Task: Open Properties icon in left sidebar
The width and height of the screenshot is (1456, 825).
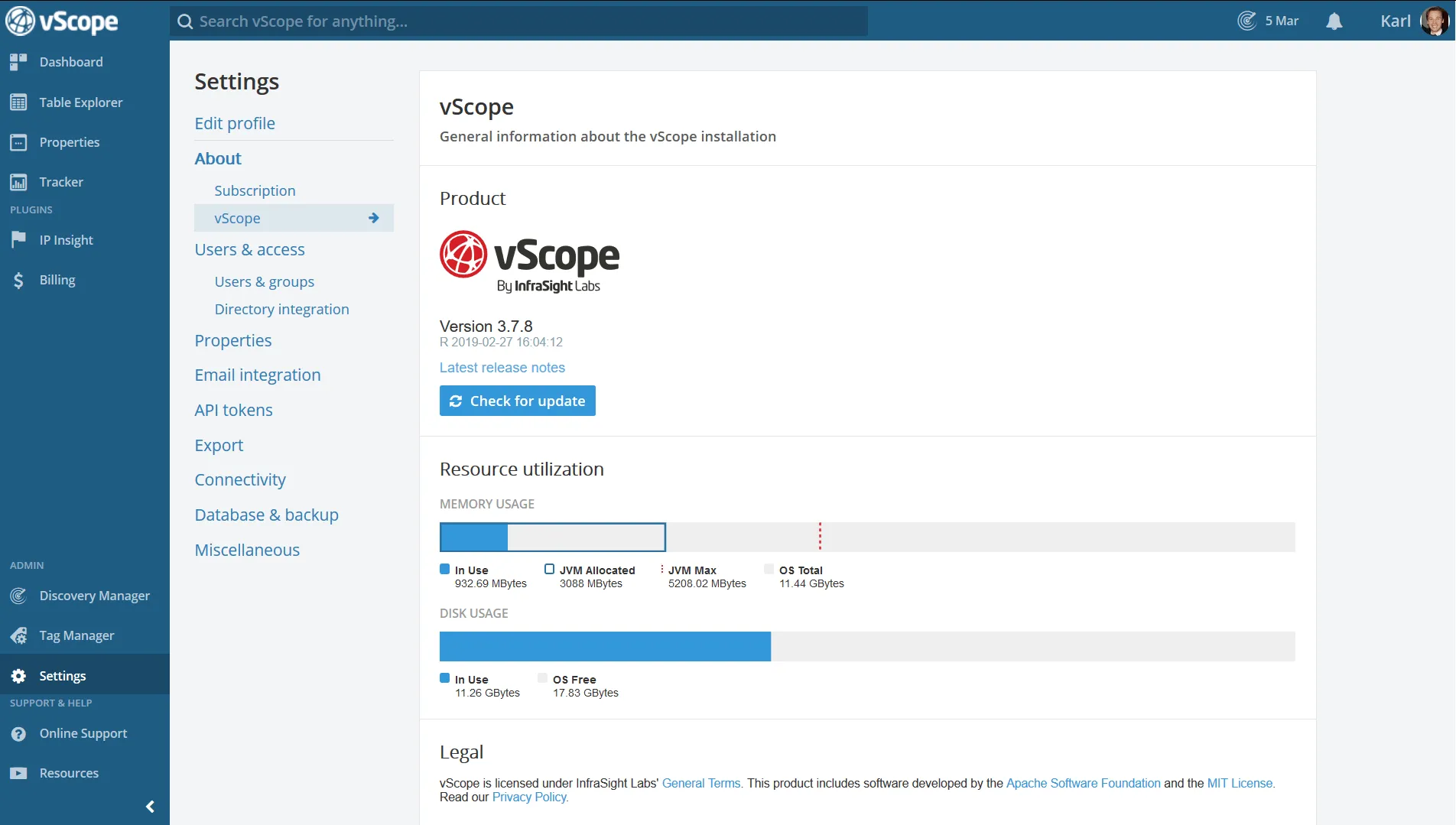Action: (18, 142)
